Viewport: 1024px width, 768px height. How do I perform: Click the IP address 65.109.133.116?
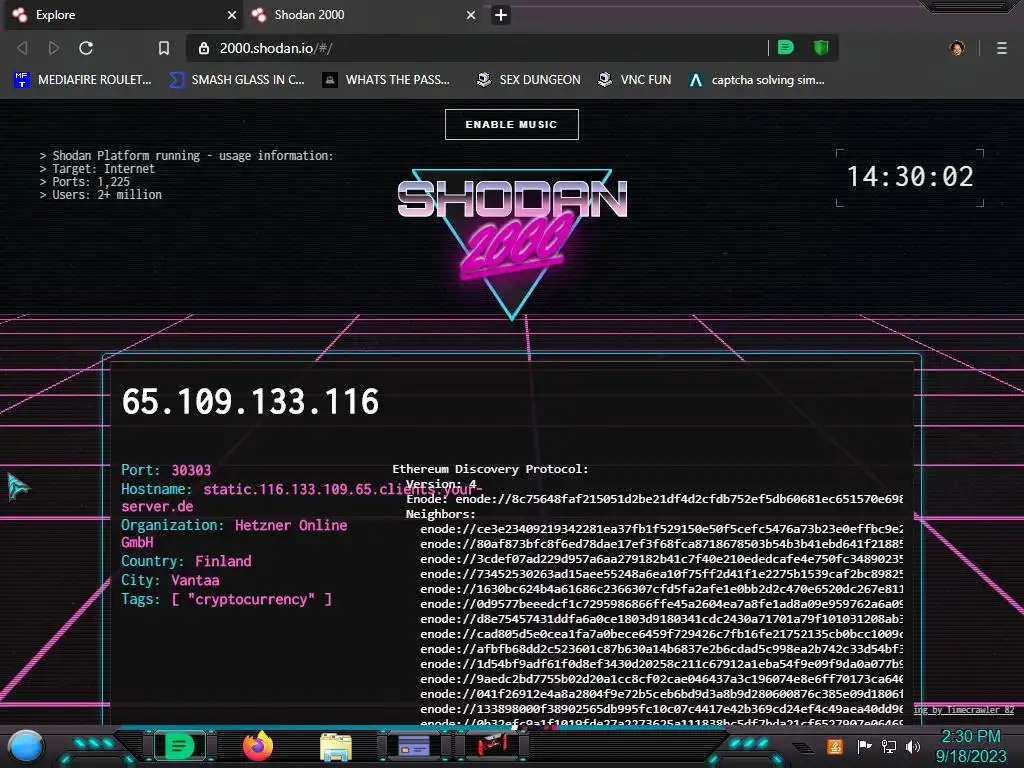[250, 401]
